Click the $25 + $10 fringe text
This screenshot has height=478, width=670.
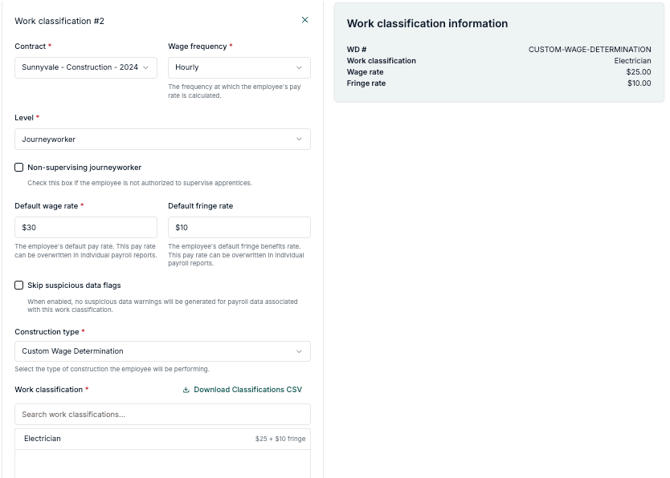coord(280,439)
